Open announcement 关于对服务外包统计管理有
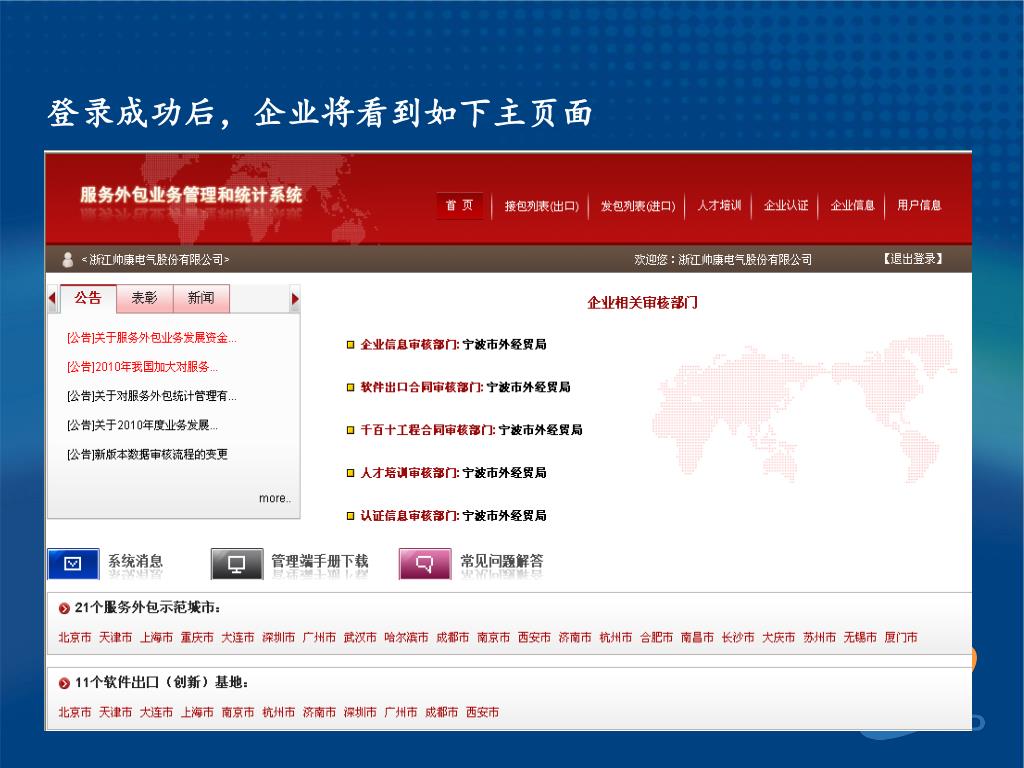 pos(152,396)
